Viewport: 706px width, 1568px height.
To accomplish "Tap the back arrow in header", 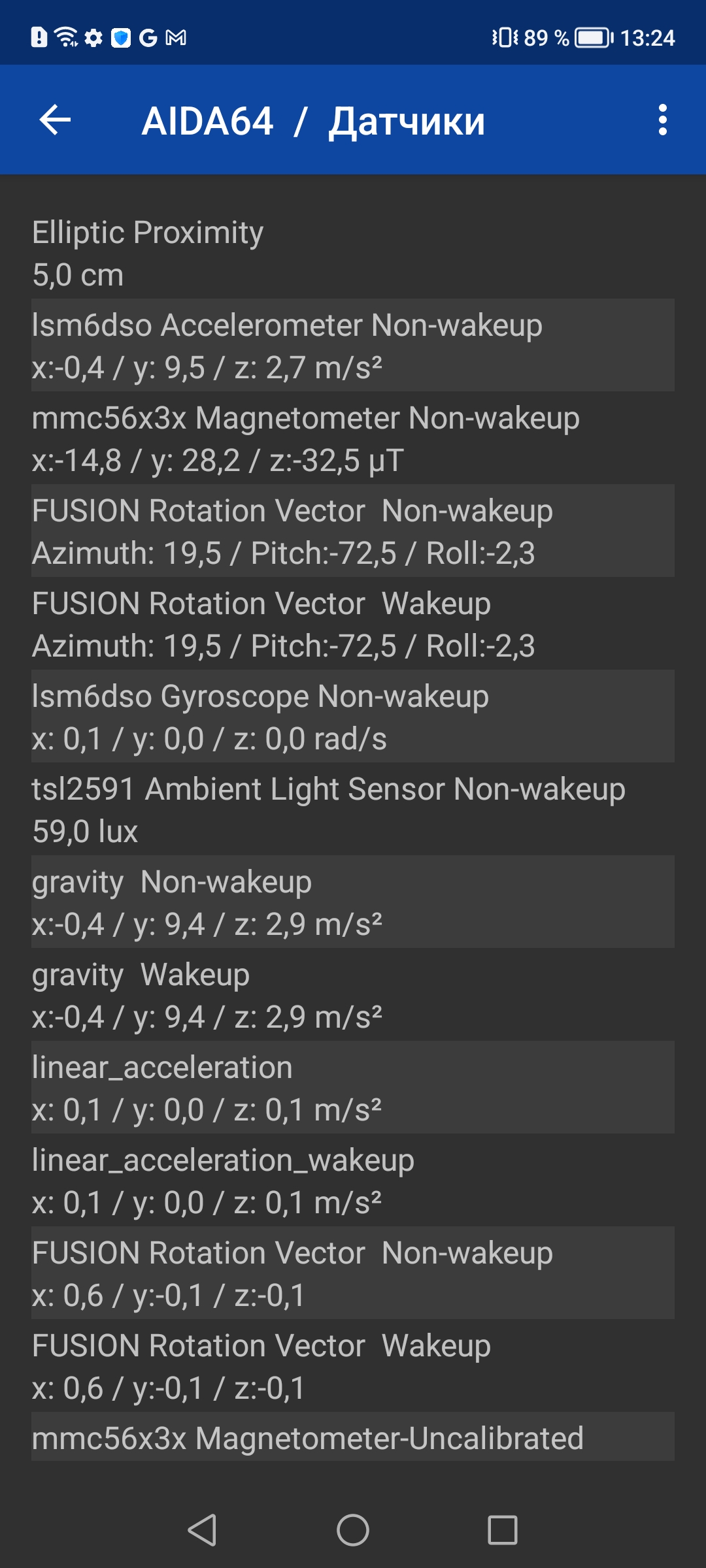I will click(x=55, y=120).
